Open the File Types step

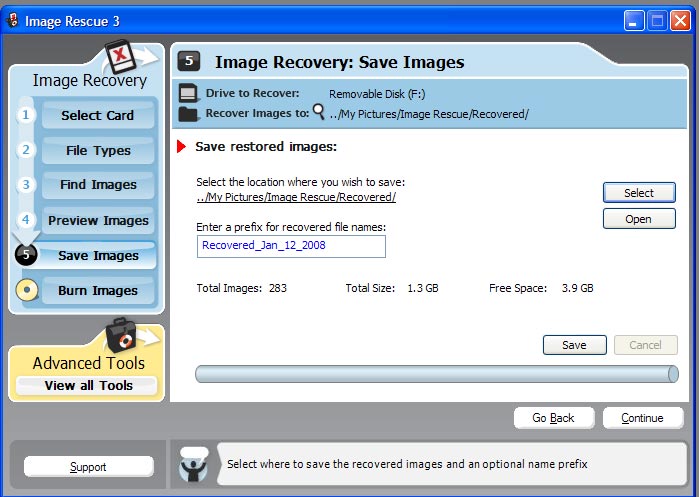(x=98, y=151)
